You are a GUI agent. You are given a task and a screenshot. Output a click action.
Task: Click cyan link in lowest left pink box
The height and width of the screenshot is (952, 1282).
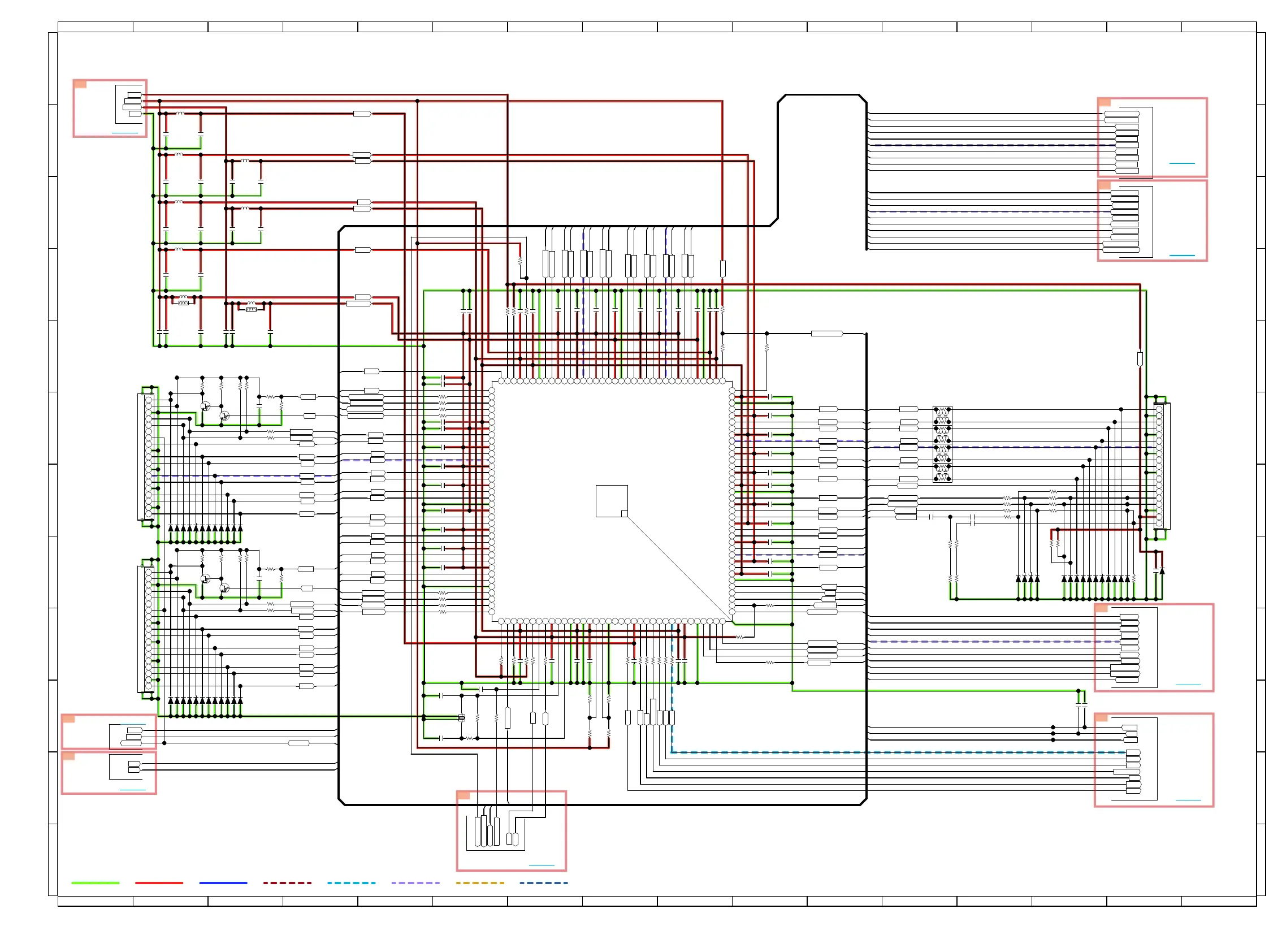pyautogui.click(x=132, y=790)
